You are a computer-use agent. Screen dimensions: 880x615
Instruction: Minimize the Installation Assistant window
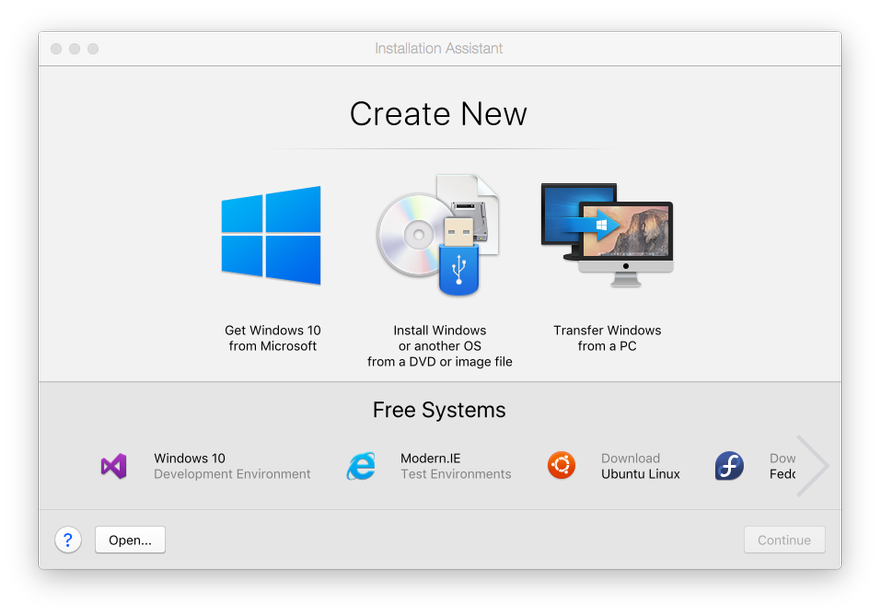(x=75, y=49)
